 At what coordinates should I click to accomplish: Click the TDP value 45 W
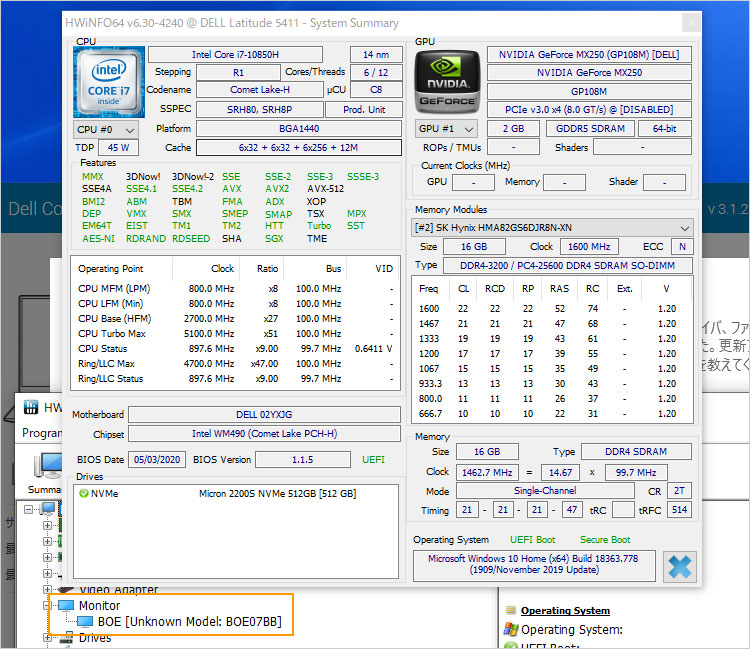coord(118,147)
